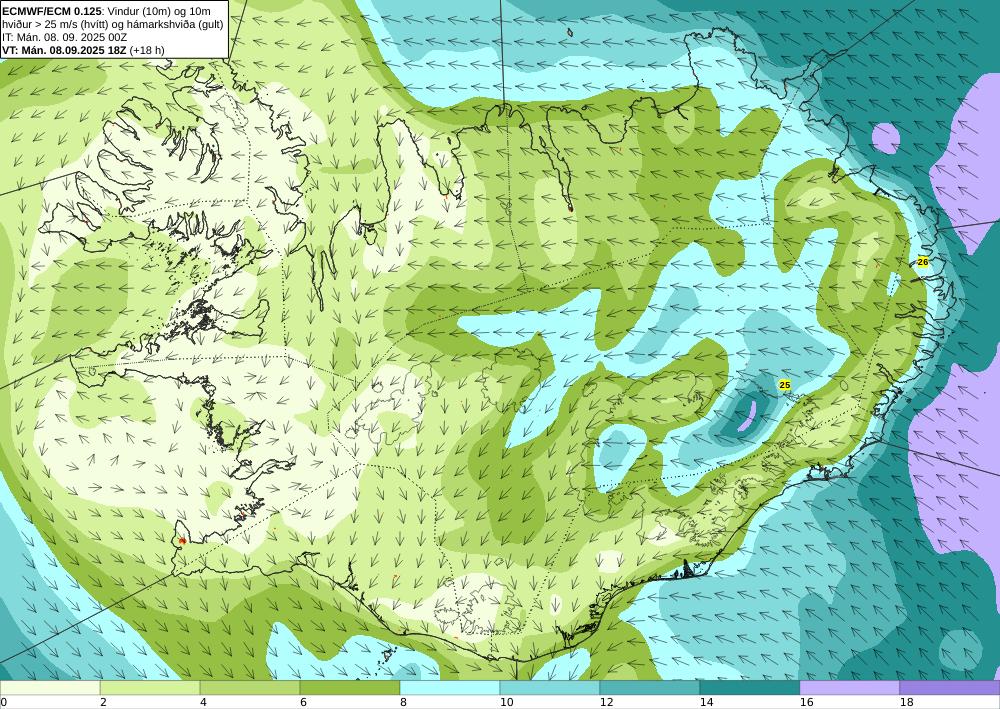Click the legend scale value '0'

3,702
